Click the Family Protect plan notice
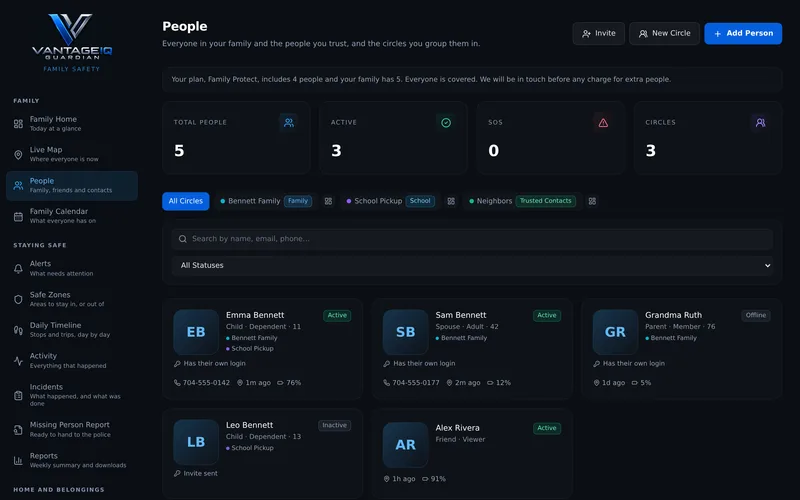800x500 pixels. [x=472, y=80]
